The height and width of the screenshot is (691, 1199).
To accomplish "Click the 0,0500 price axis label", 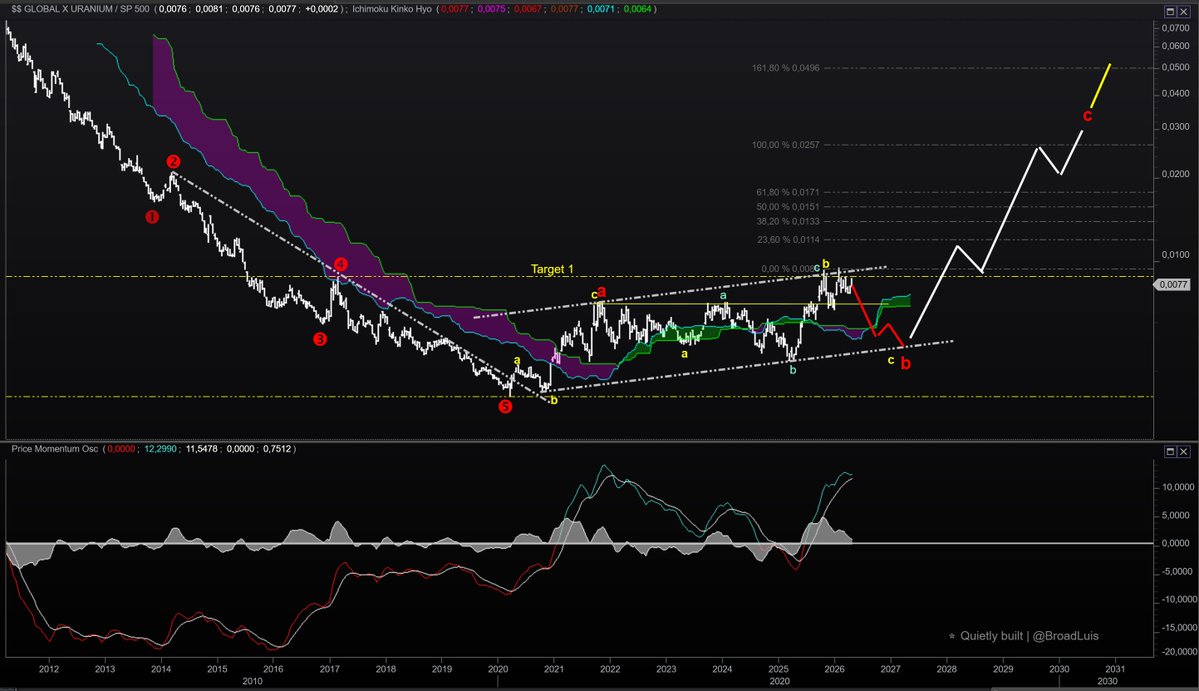I will coord(1175,67).
